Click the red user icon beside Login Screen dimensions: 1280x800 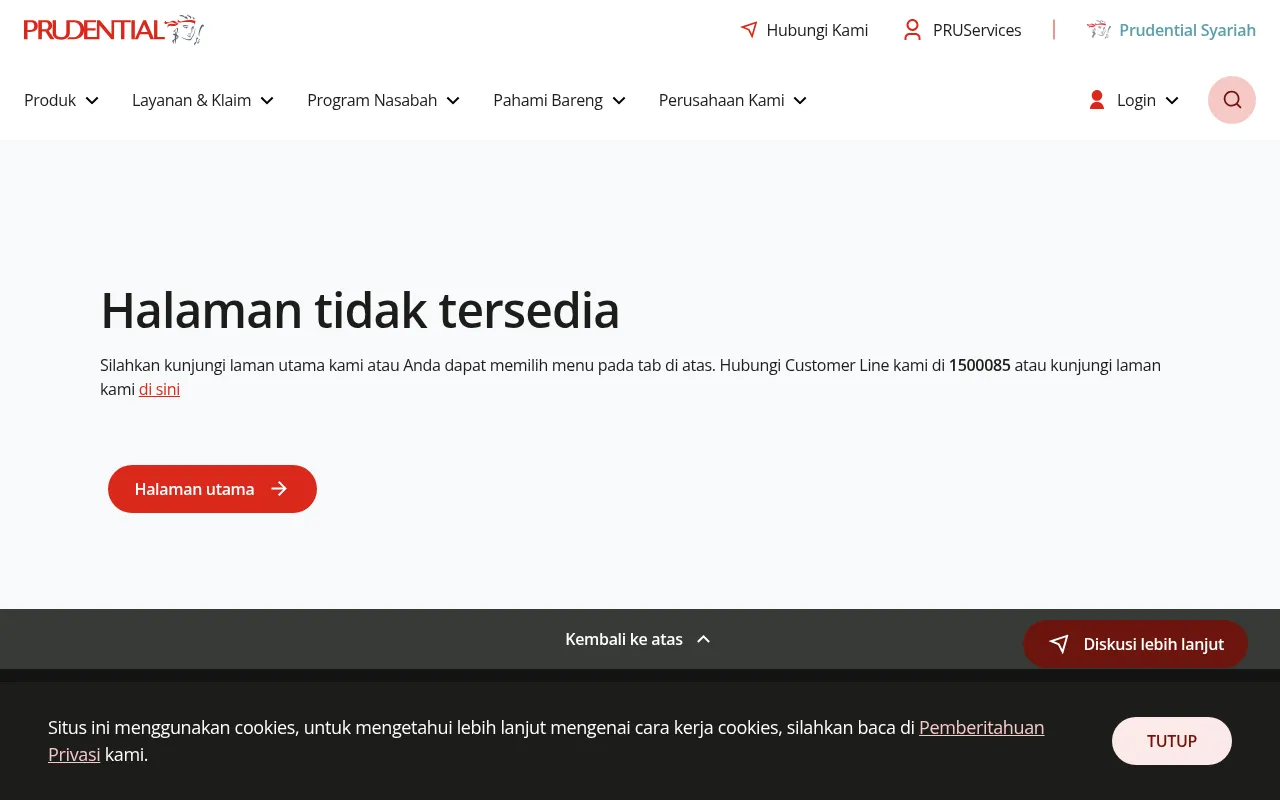tap(1097, 100)
